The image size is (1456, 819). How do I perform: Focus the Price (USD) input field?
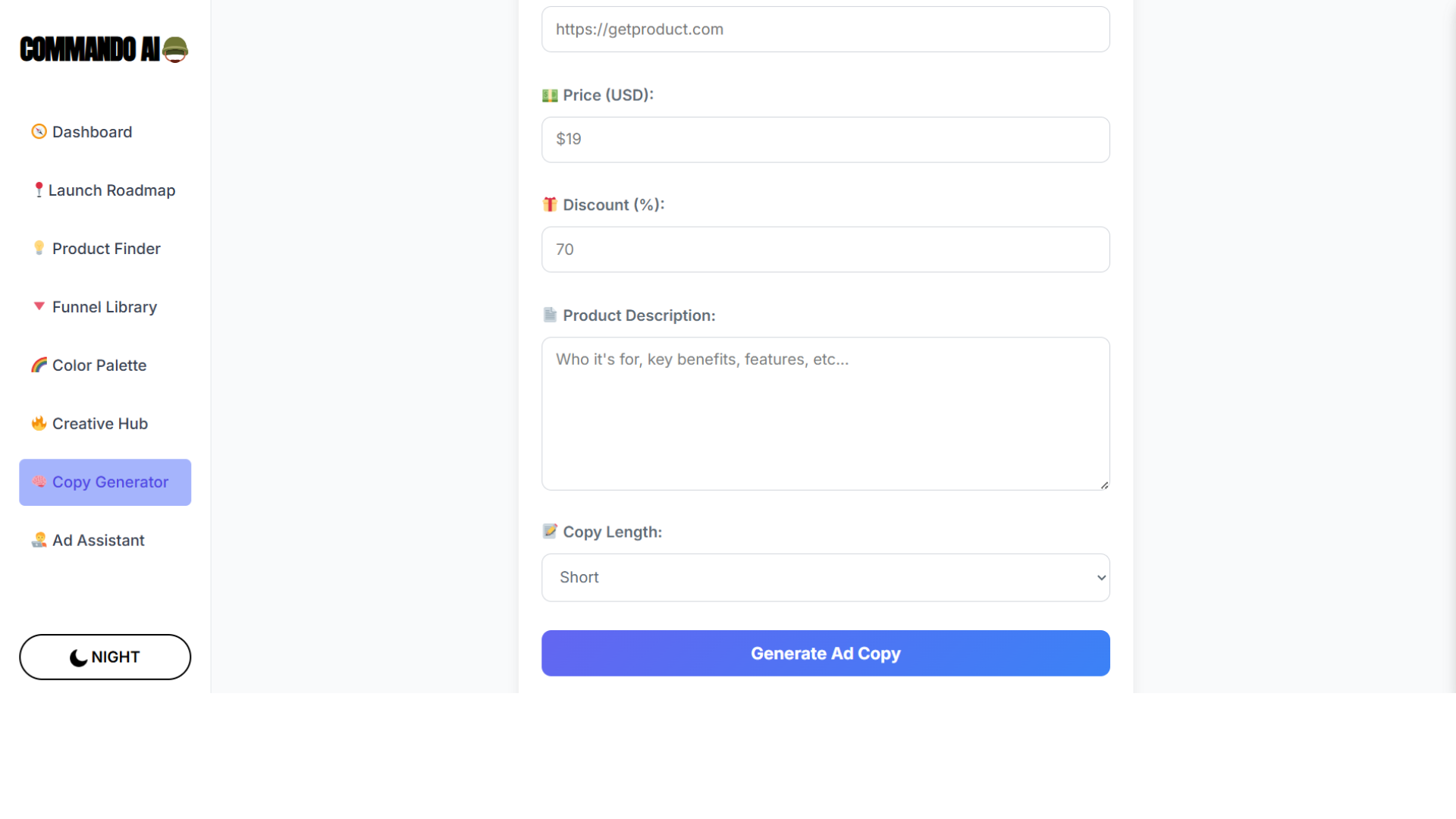coord(825,140)
